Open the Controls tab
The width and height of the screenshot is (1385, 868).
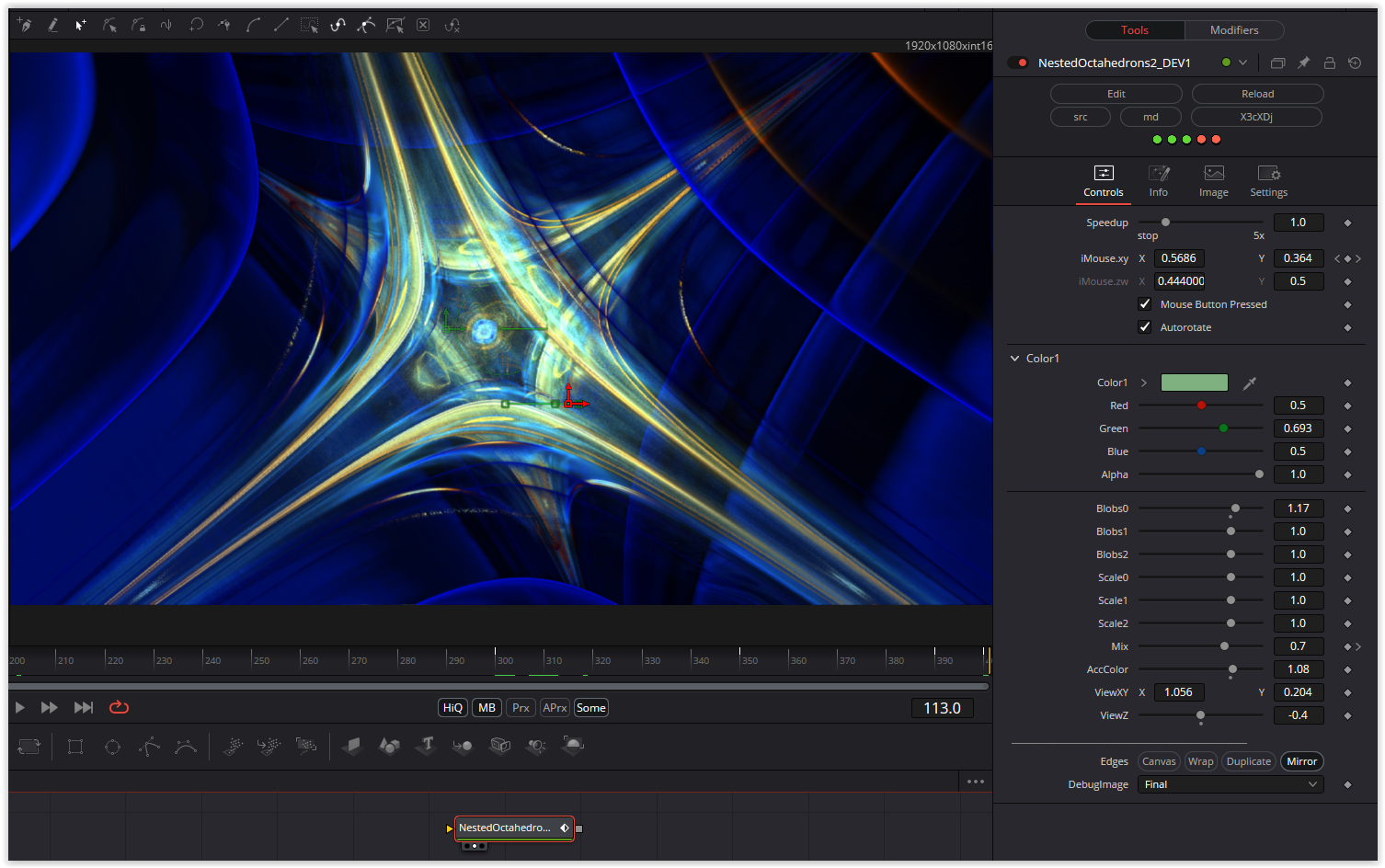(x=1104, y=182)
